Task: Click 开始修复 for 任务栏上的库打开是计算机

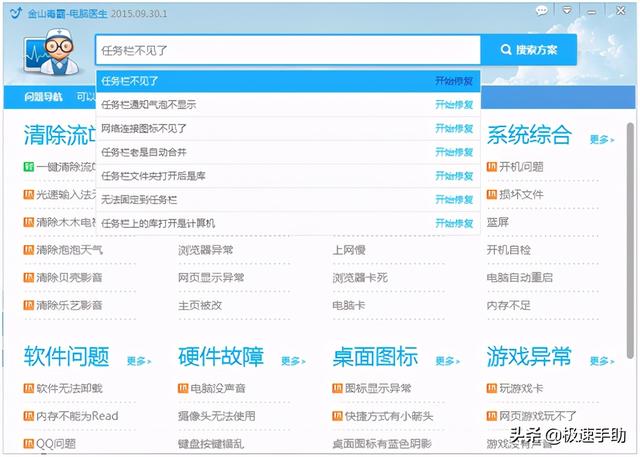Action: [x=454, y=223]
